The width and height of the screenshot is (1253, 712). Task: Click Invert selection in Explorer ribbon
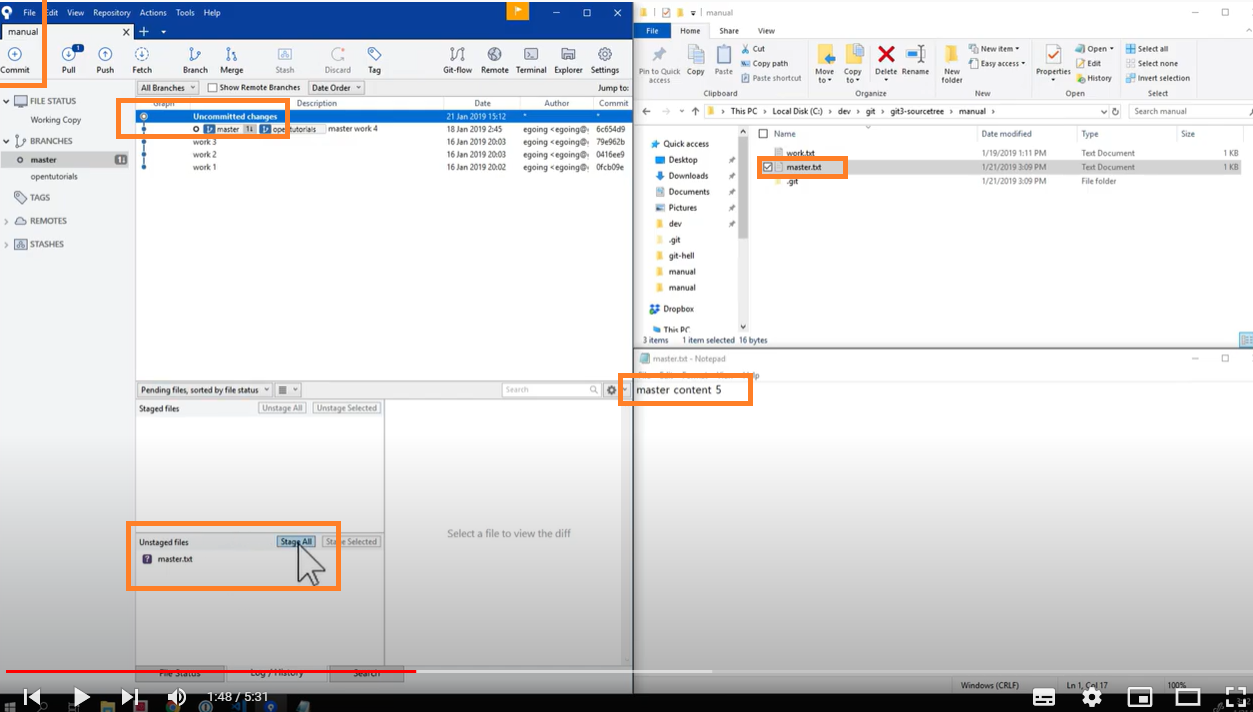pos(1157,78)
